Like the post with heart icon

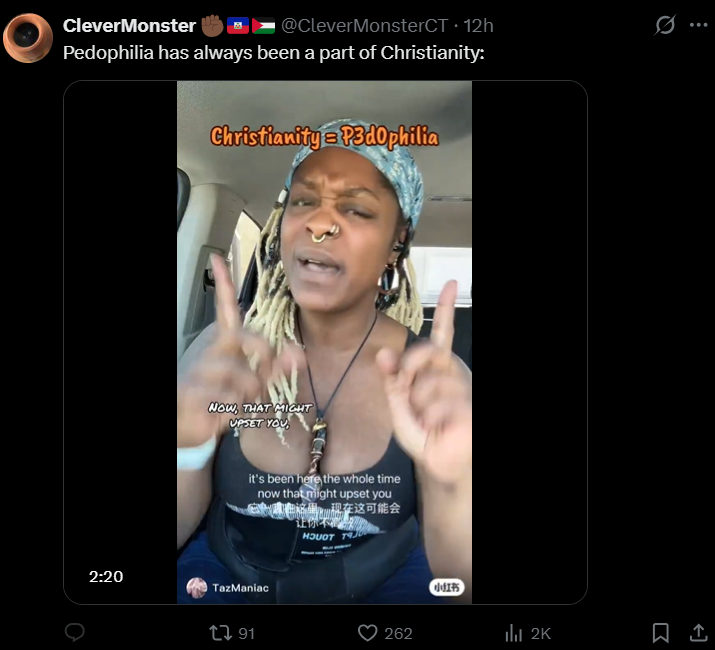(367, 633)
